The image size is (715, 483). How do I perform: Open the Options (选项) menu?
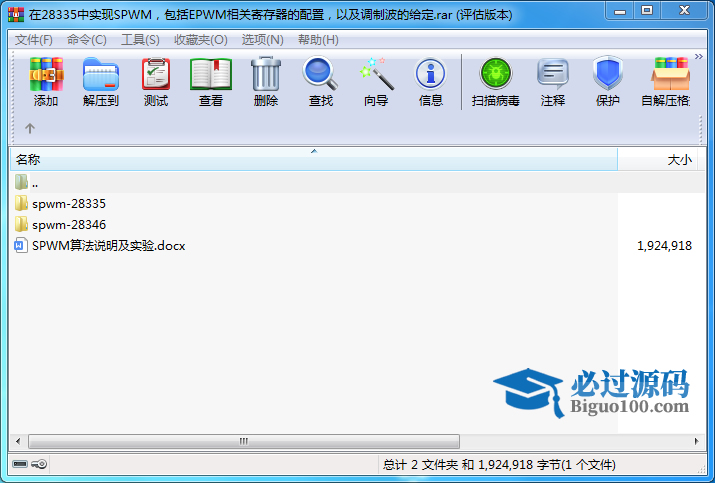pyautogui.click(x=263, y=40)
